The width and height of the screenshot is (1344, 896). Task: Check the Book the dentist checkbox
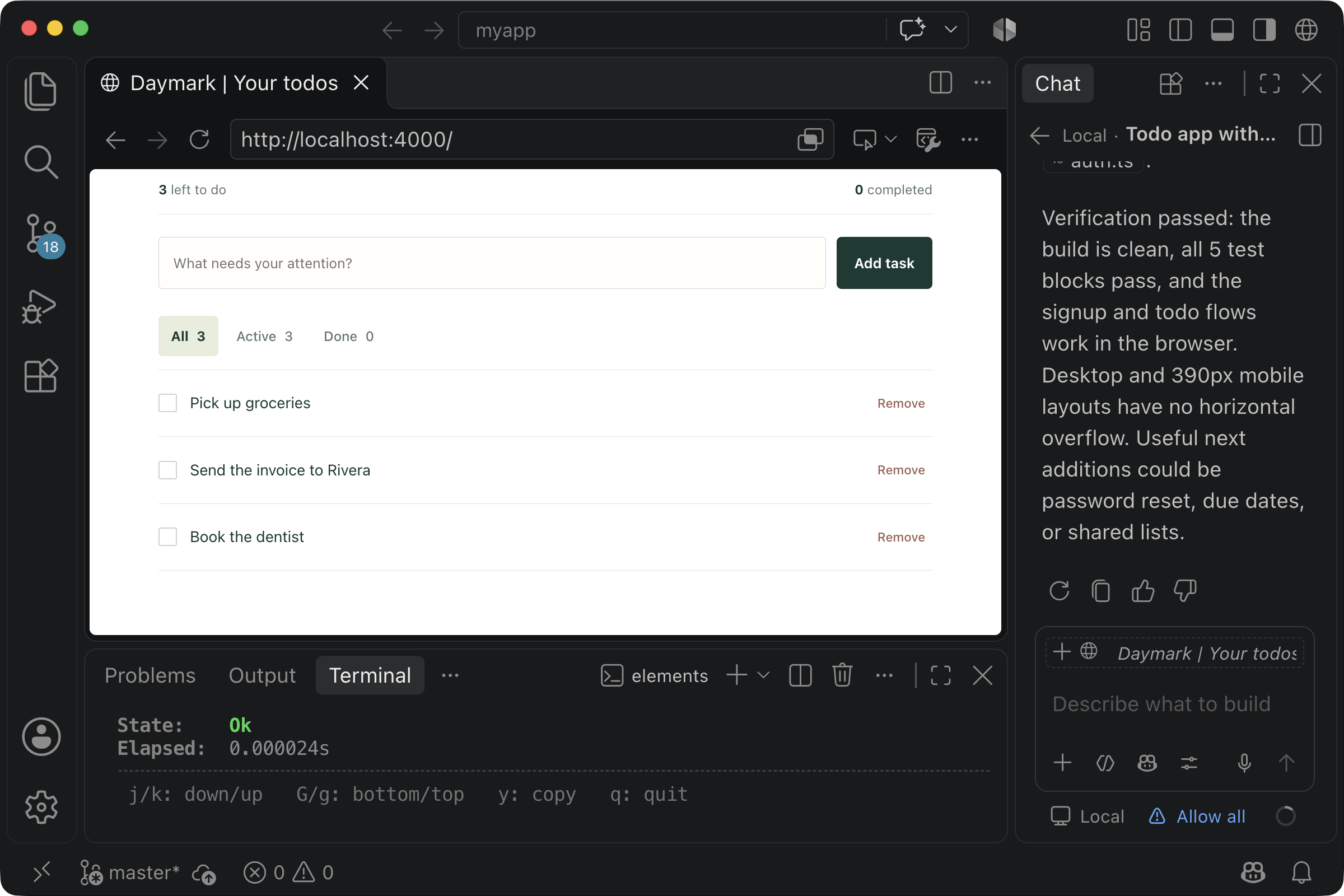167,536
